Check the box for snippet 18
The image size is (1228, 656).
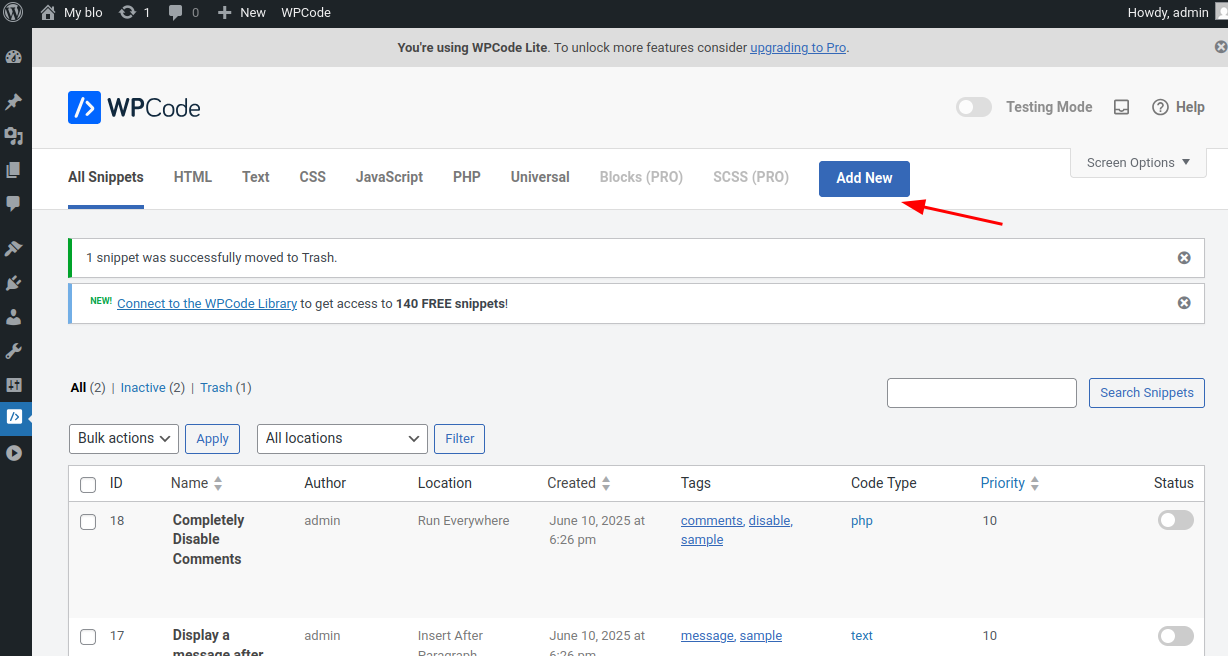click(x=88, y=522)
